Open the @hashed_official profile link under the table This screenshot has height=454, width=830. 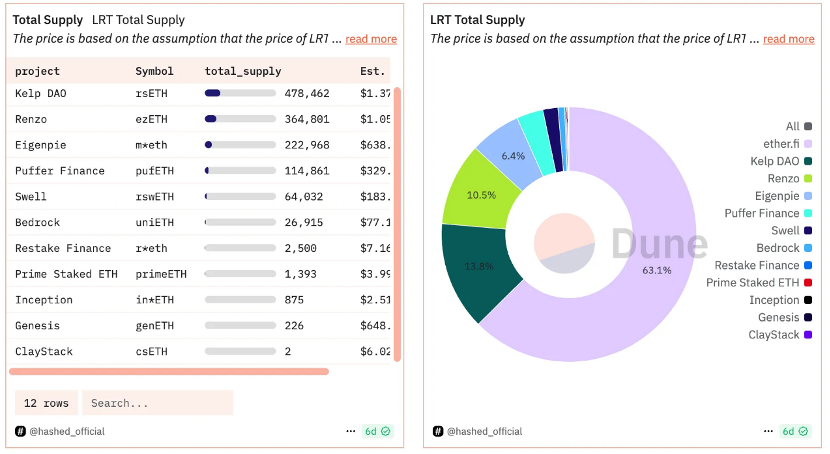tap(67, 431)
